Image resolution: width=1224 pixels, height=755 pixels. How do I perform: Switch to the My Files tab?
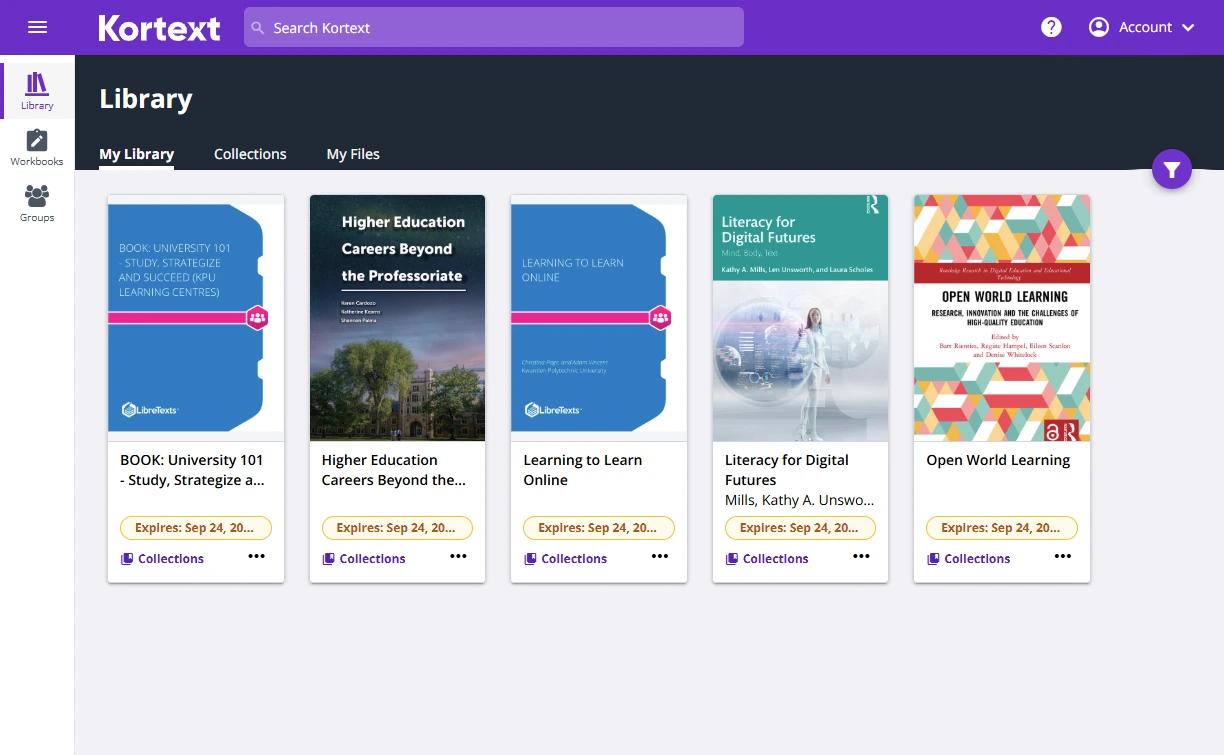[353, 154]
